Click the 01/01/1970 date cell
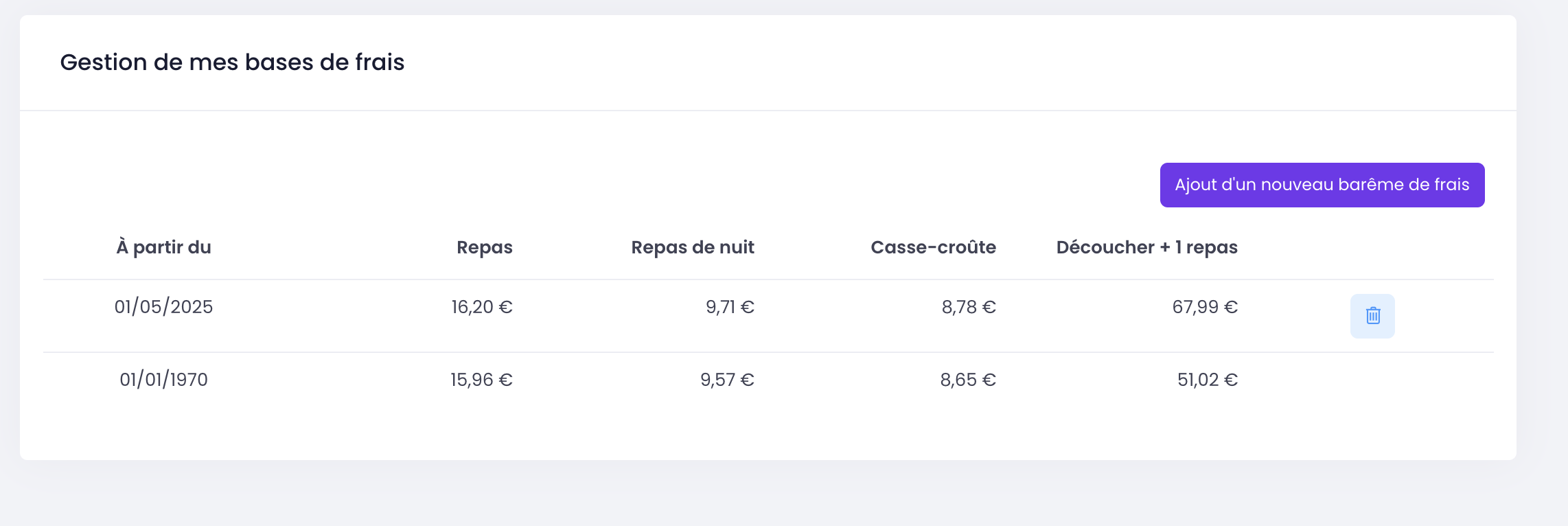Image resolution: width=1568 pixels, height=526 pixels. click(x=164, y=380)
